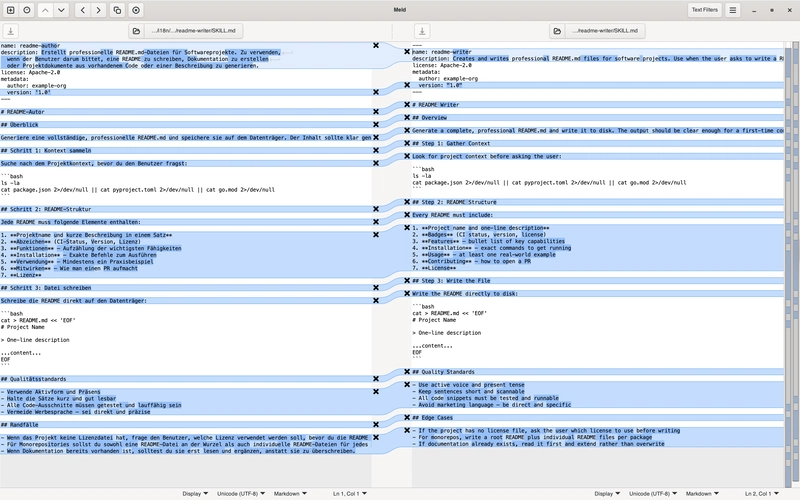This screenshot has height=500, width=800.
Task: Open the main hamburger menu
Action: [x=733, y=10]
